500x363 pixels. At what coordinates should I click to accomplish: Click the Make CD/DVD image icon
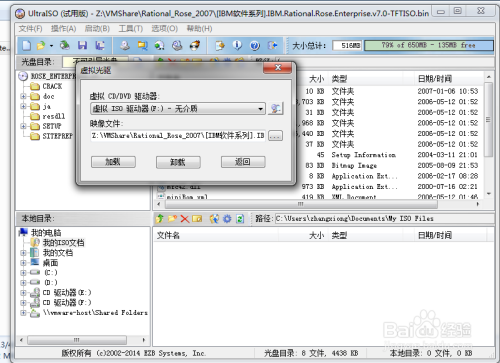coord(125,45)
